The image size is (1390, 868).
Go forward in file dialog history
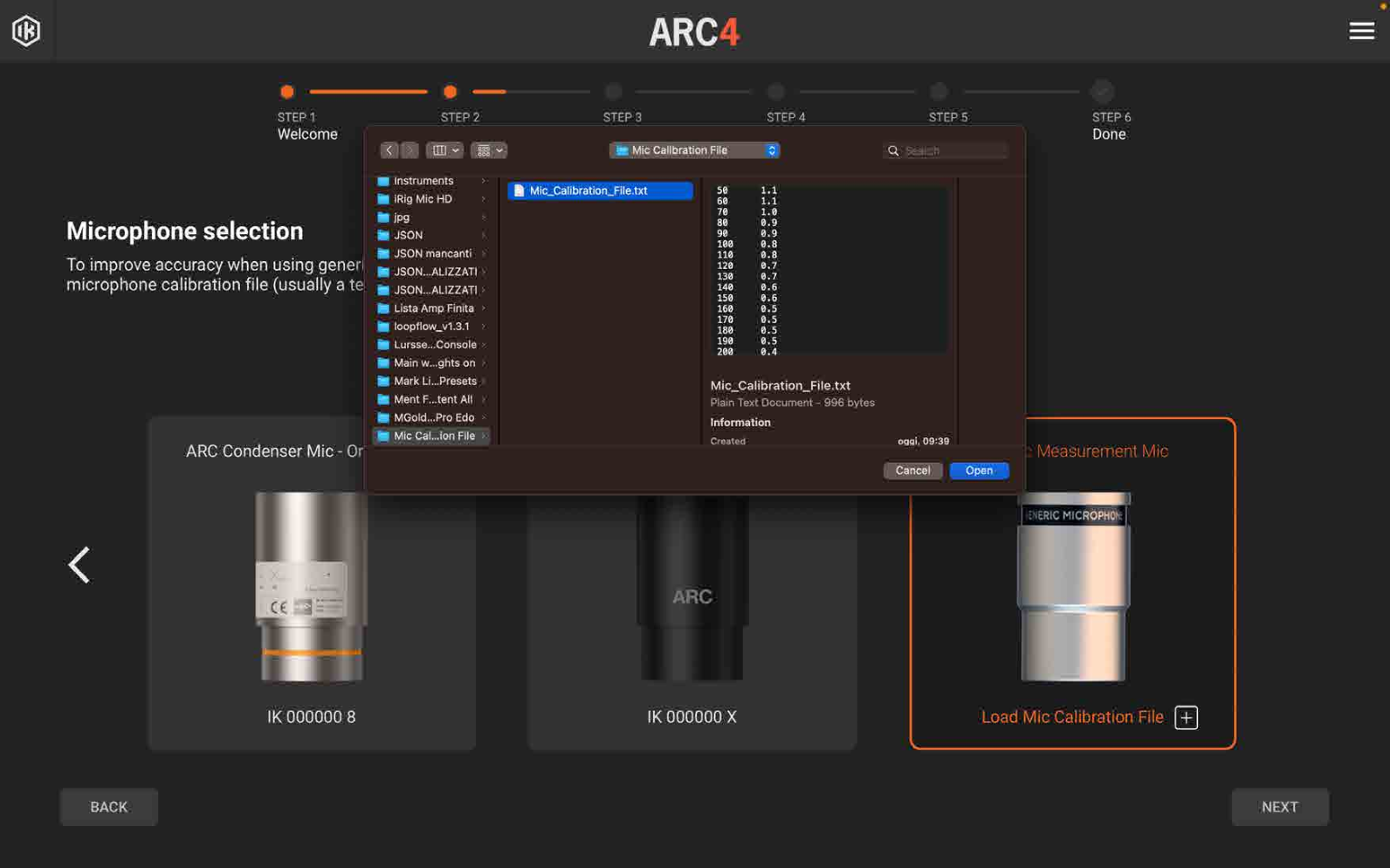409,150
